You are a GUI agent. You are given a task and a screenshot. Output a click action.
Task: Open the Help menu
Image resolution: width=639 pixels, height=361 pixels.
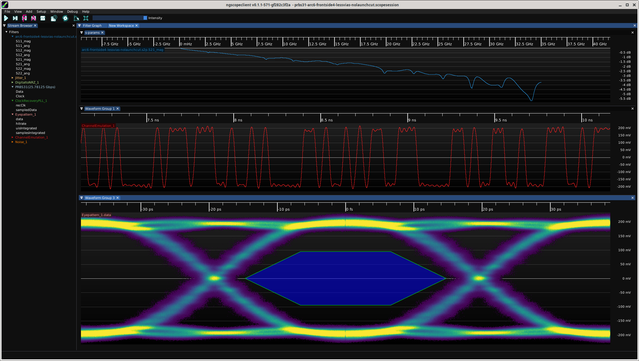[86, 11]
